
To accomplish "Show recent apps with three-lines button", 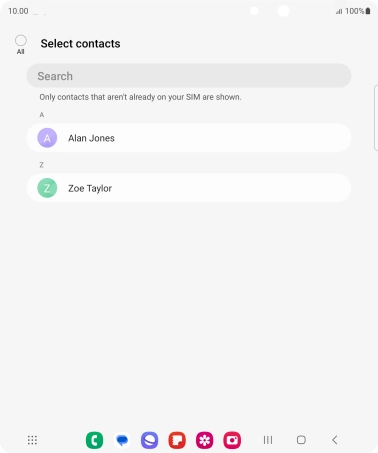I will coord(268,440).
